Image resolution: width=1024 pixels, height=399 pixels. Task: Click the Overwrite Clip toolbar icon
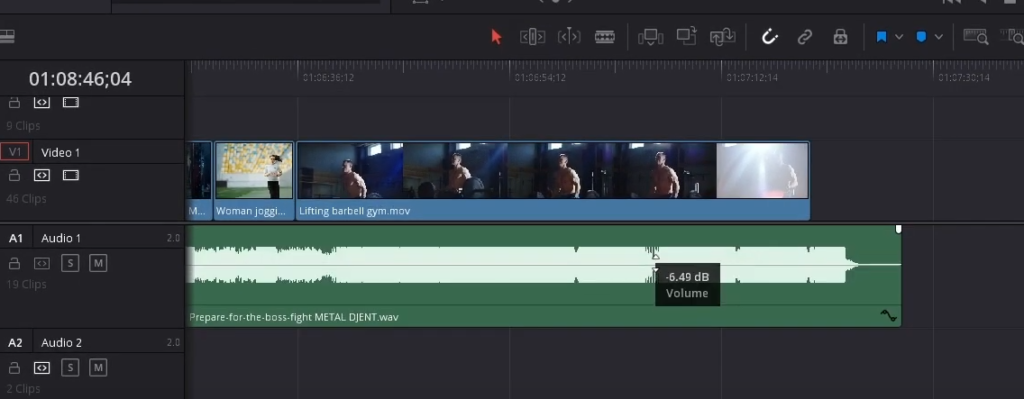686,36
